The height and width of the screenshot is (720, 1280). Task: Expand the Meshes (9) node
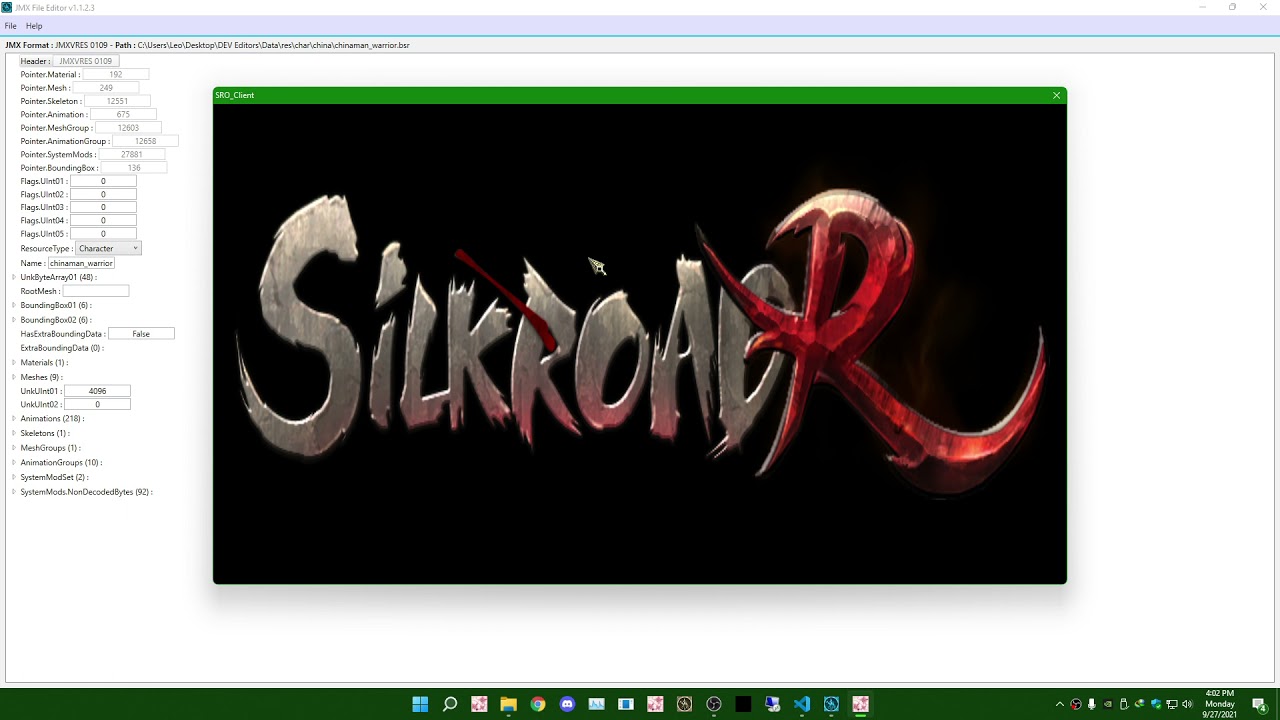(x=14, y=377)
